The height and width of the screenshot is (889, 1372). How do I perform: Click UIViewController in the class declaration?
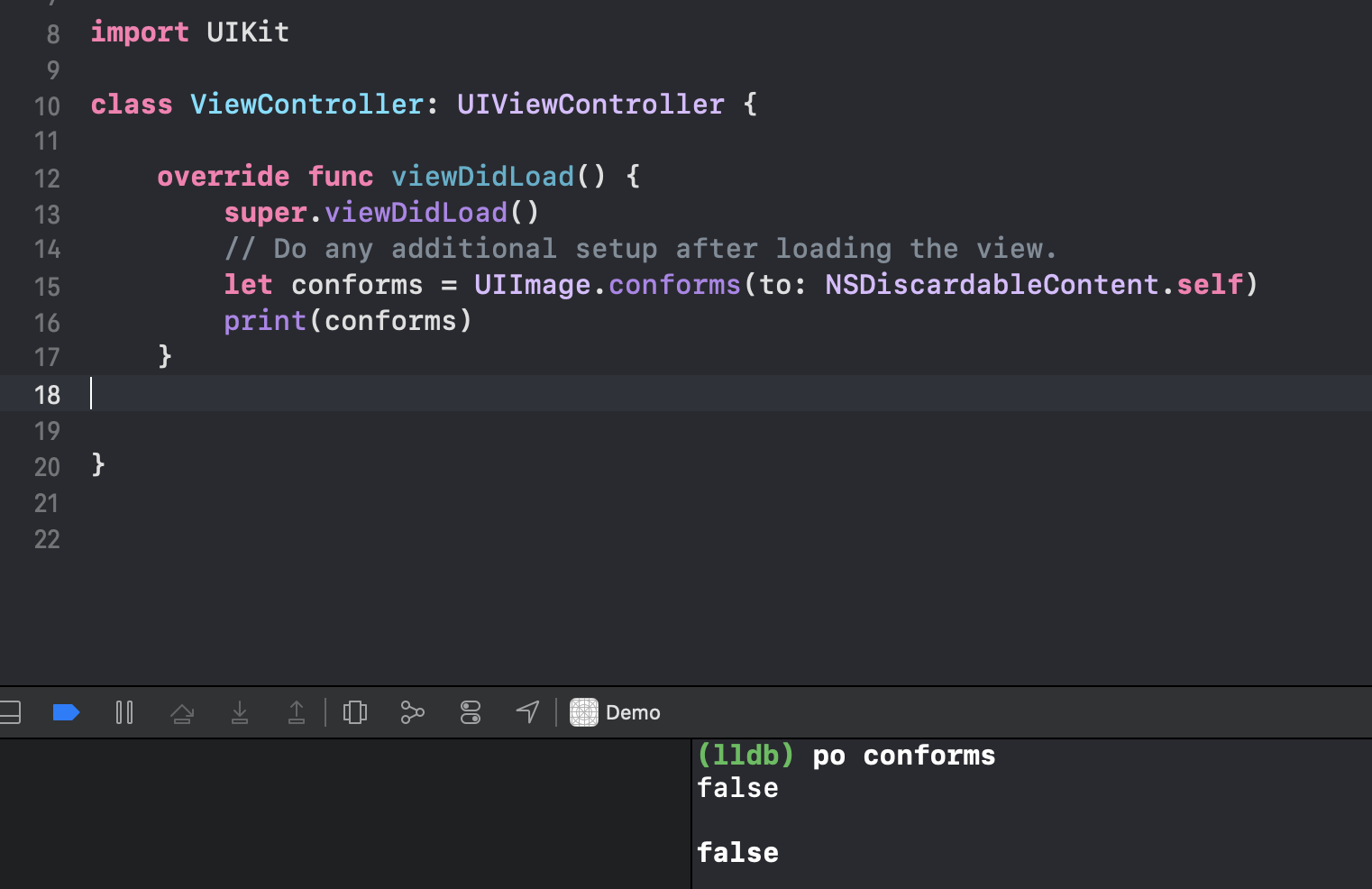pyautogui.click(x=591, y=105)
